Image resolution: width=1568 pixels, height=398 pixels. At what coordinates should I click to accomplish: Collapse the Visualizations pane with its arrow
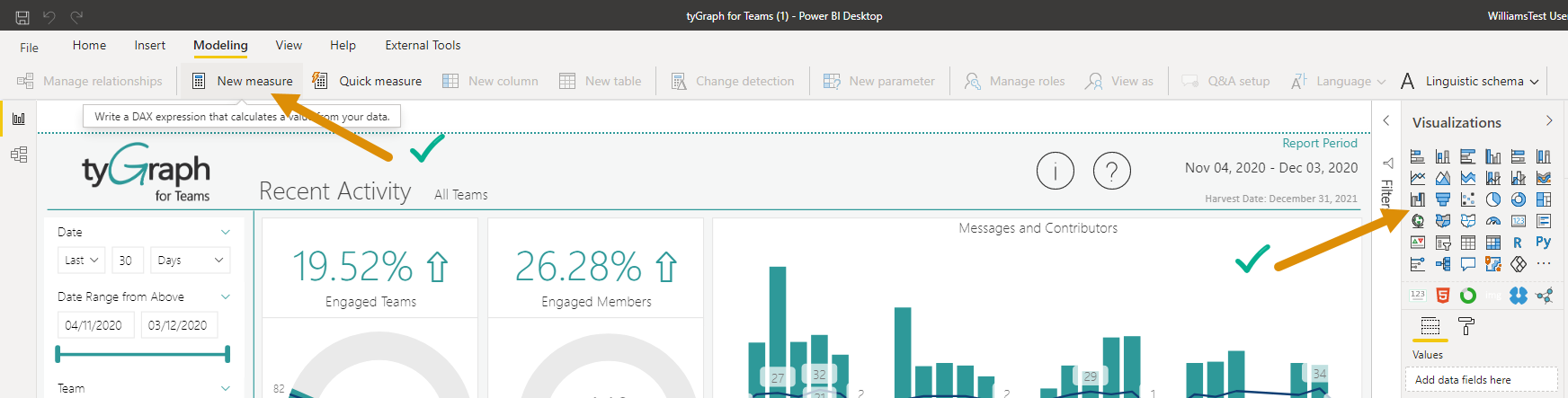tap(1548, 121)
